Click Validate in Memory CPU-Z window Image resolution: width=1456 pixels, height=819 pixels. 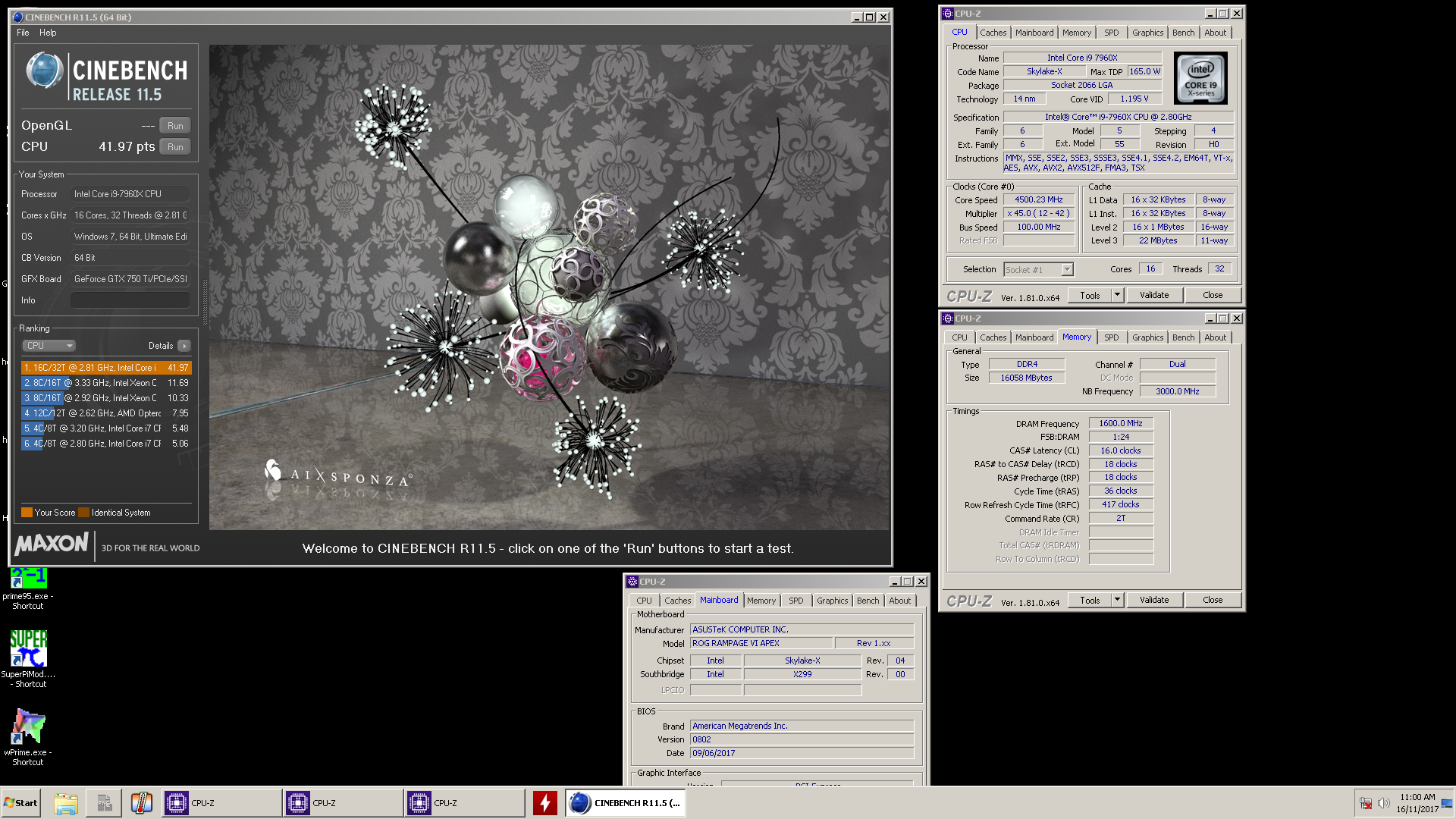(x=1154, y=600)
